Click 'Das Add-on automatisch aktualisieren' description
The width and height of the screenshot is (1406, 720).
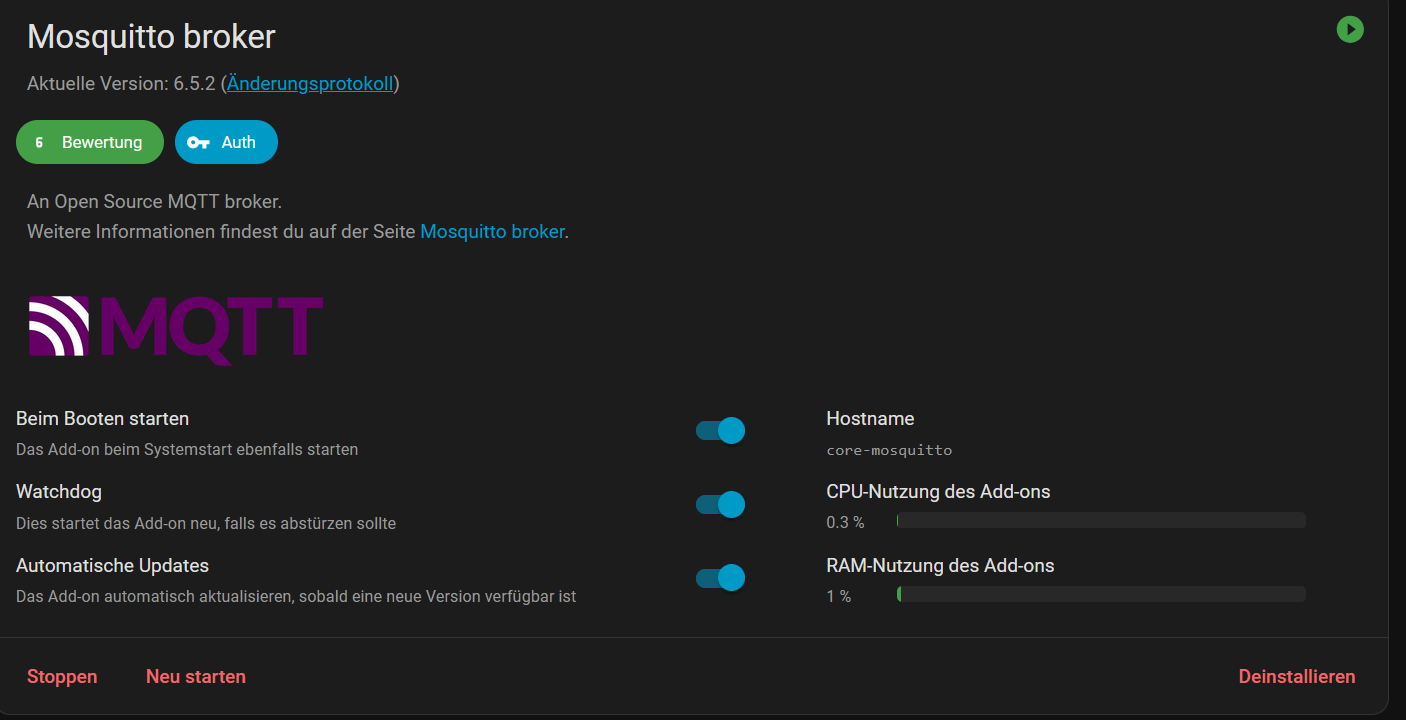(x=296, y=597)
